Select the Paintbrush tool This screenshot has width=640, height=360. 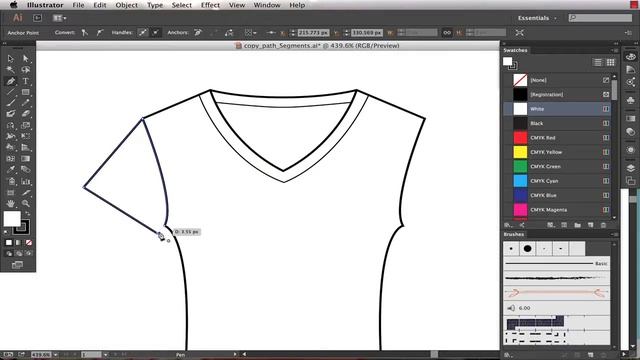(11, 103)
